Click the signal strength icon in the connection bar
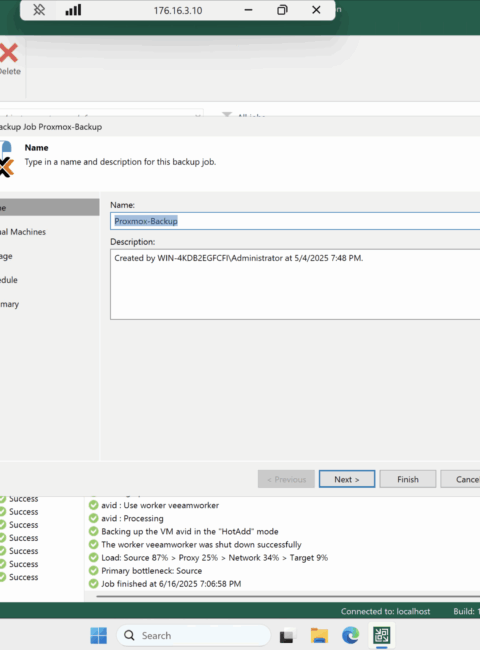The width and height of the screenshot is (480, 650). tap(73, 10)
